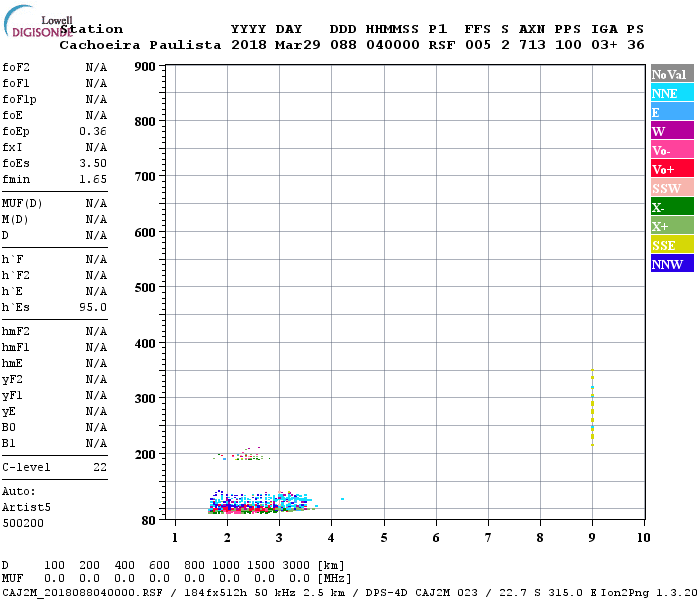Image resolution: width=700 pixels, height=600 pixels.
Task: Select the NNE cyan legend swatch
Action: coord(672,92)
